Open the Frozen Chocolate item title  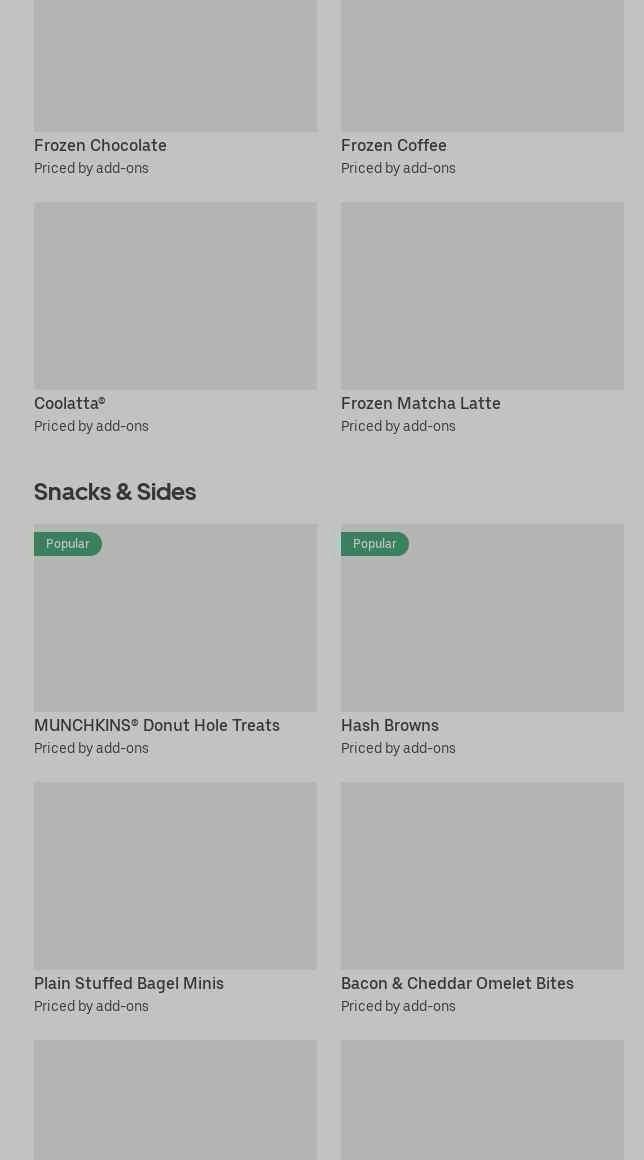[x=100, y=146]
